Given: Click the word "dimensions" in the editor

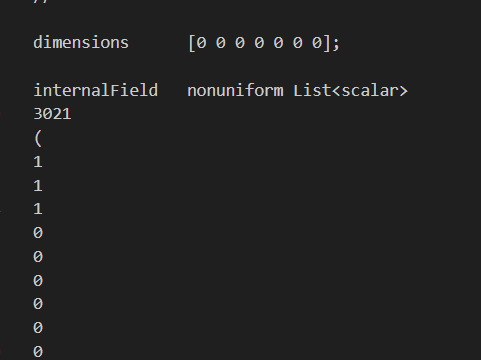Looking at the screenshot, I should (x=81, y=43).
